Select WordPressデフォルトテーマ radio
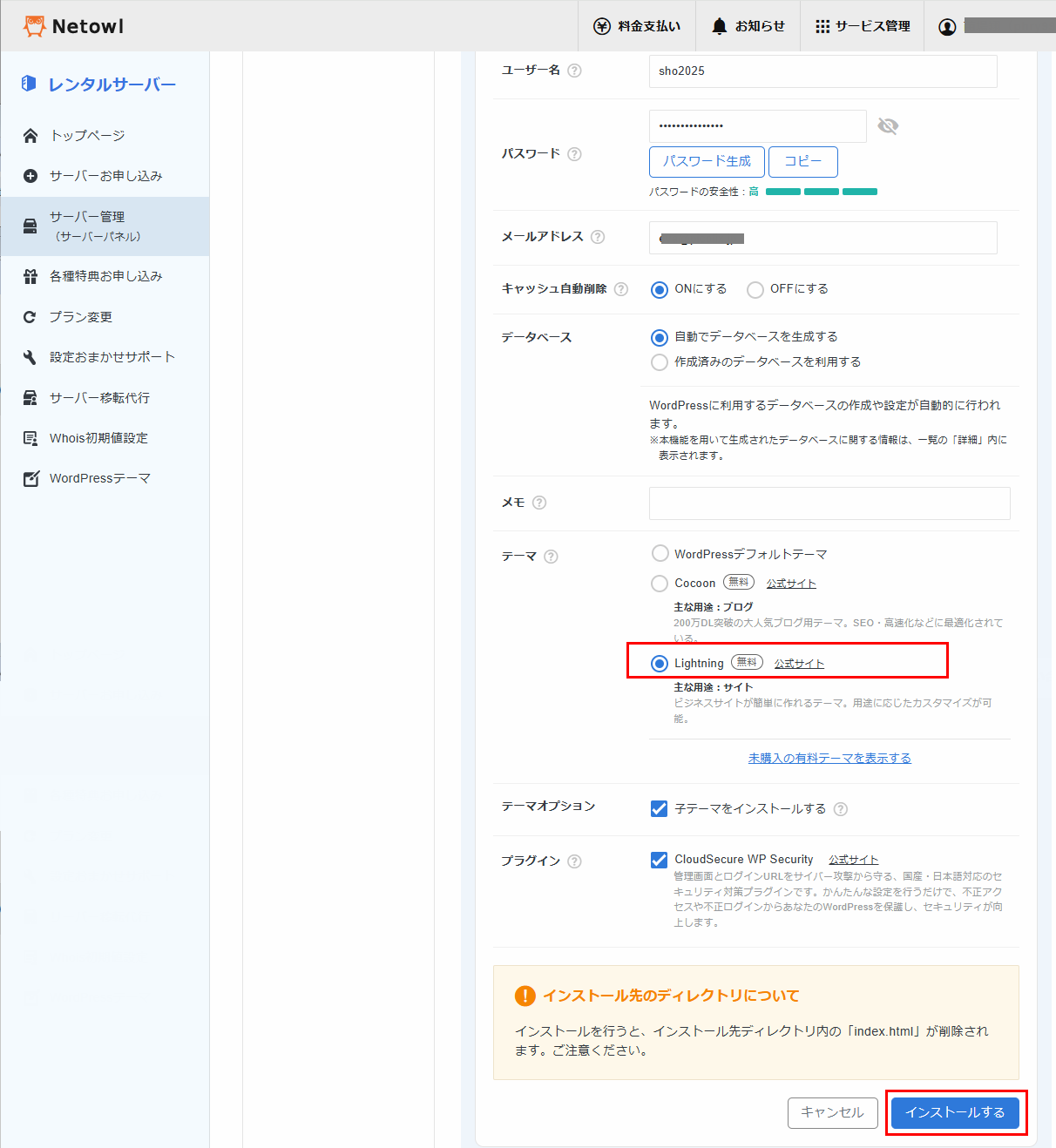The width and height of the screenshot is (1056, 1148). coord(660,553)
